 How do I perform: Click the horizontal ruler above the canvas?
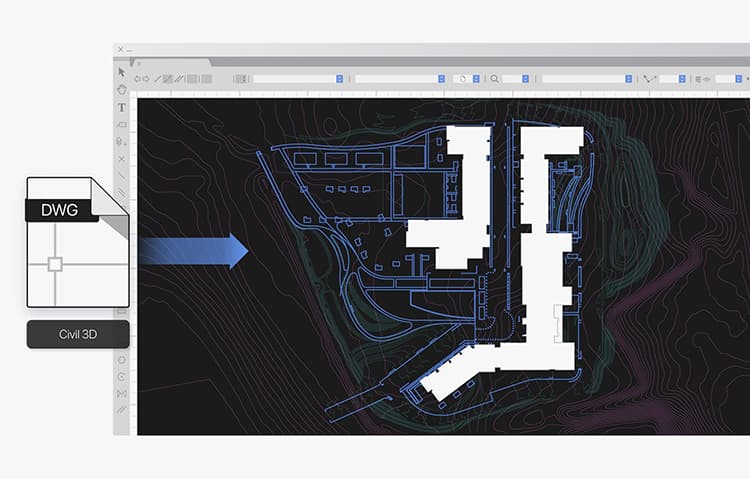(443, 94)
